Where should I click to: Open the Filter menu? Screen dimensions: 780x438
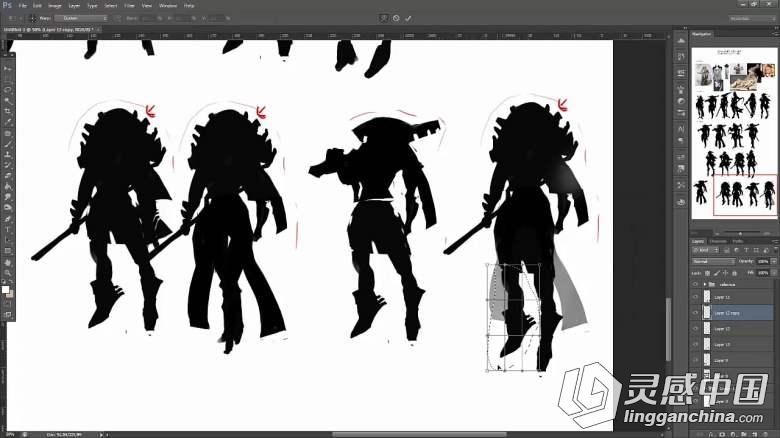point(129,5)
